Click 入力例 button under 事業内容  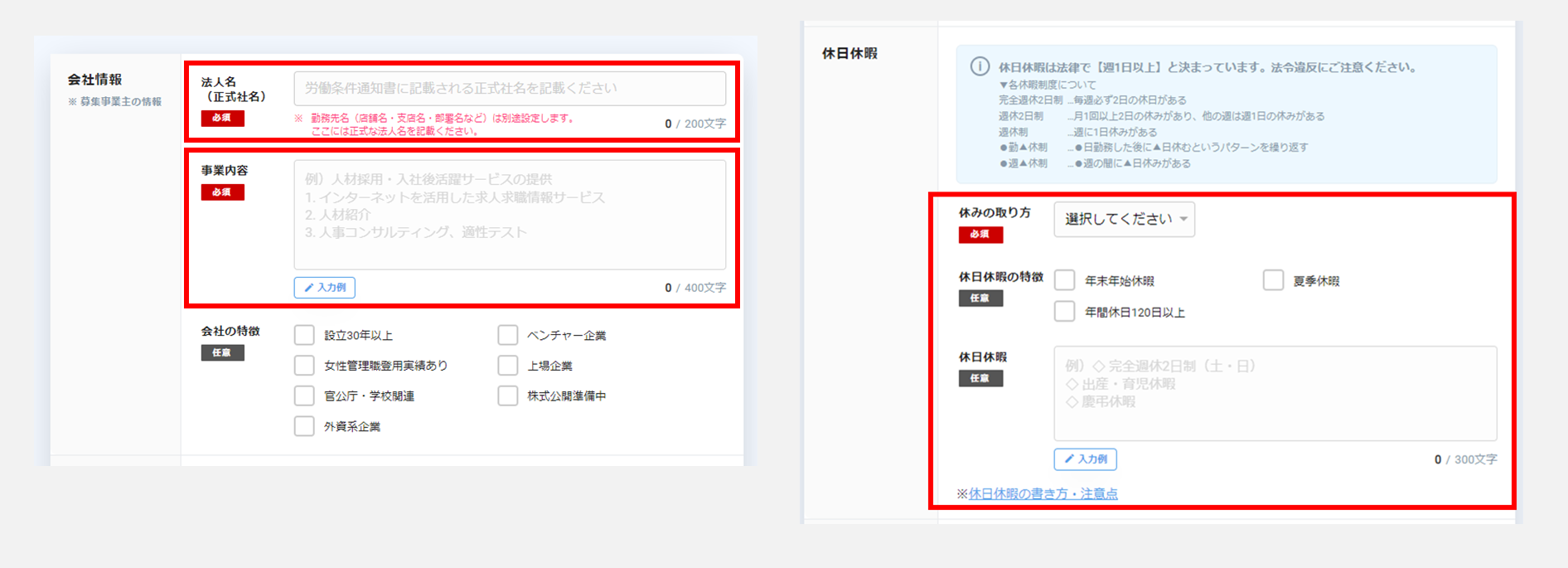coord(325,288)
